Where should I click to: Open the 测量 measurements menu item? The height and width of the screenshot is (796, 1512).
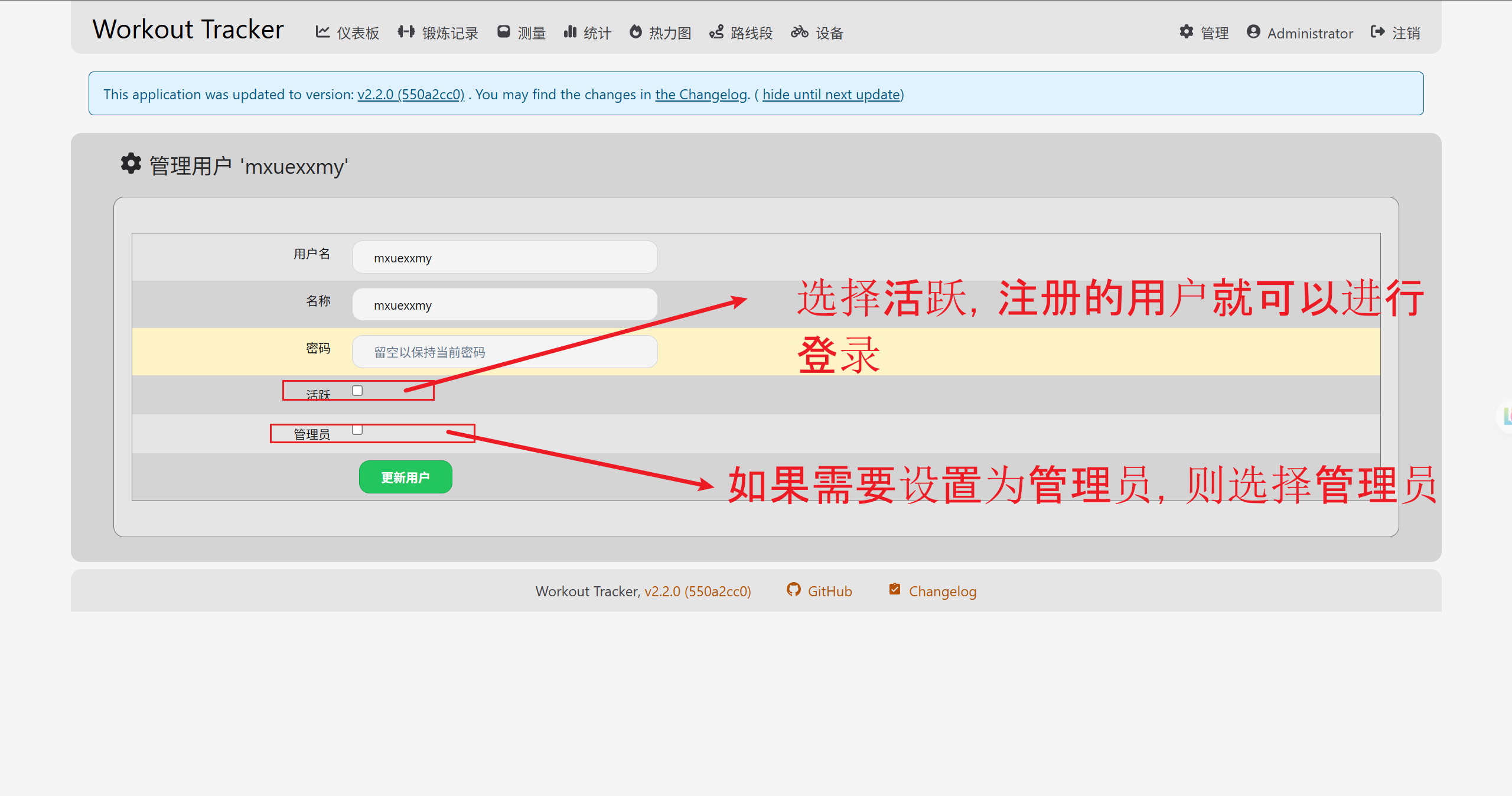pos(532,33)
